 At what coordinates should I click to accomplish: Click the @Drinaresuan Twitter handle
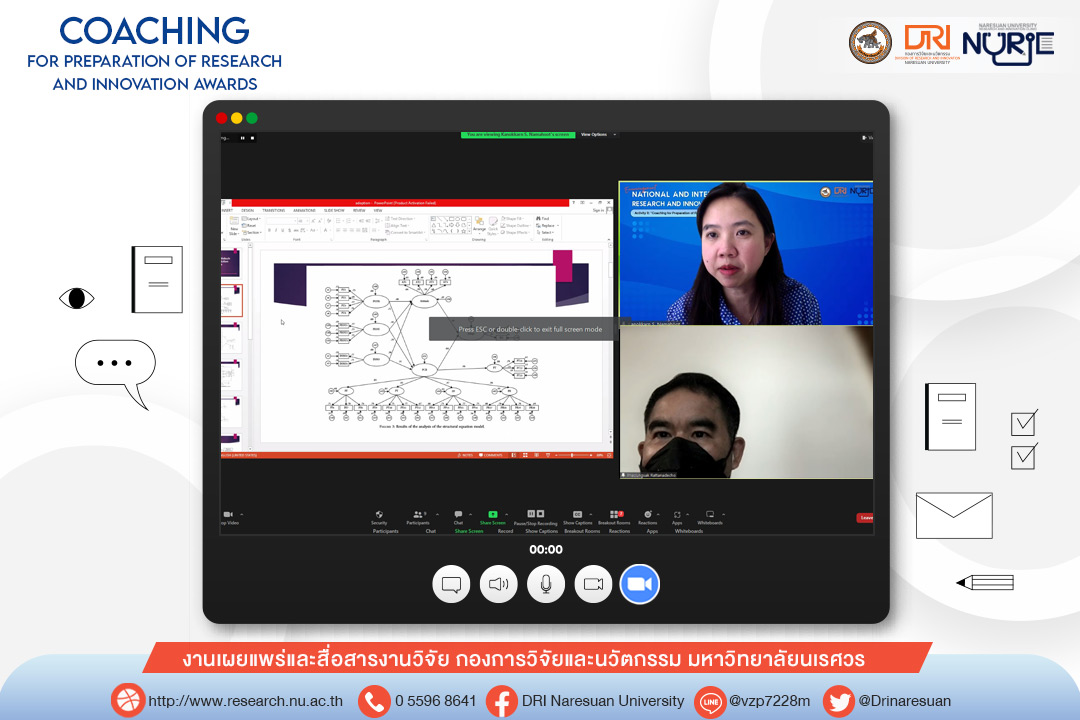point(904,701)
